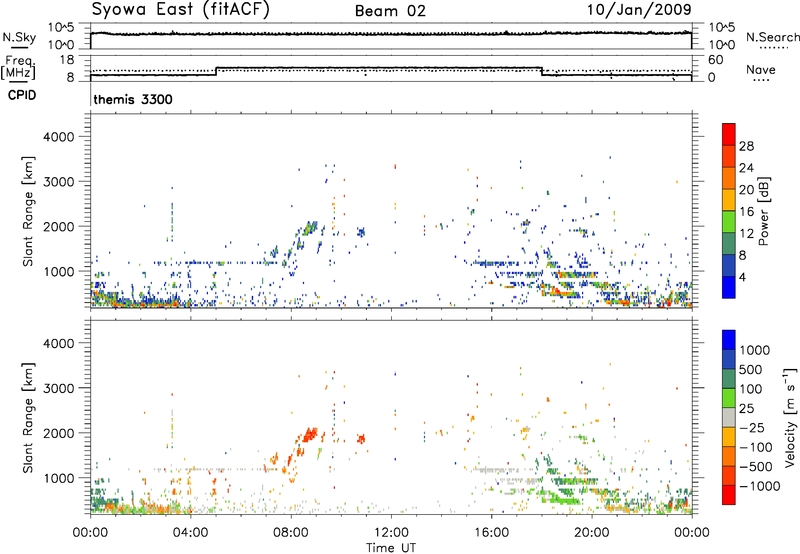
Task: Click the "08:00" time tick label
Action: pyautogui.click(x=291, y=533)
